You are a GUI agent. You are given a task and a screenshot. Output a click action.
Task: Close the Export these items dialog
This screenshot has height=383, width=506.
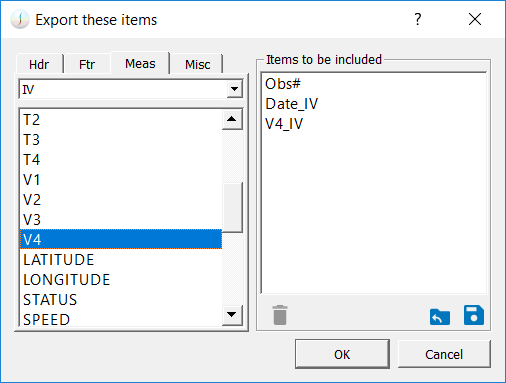click(475, 19)
